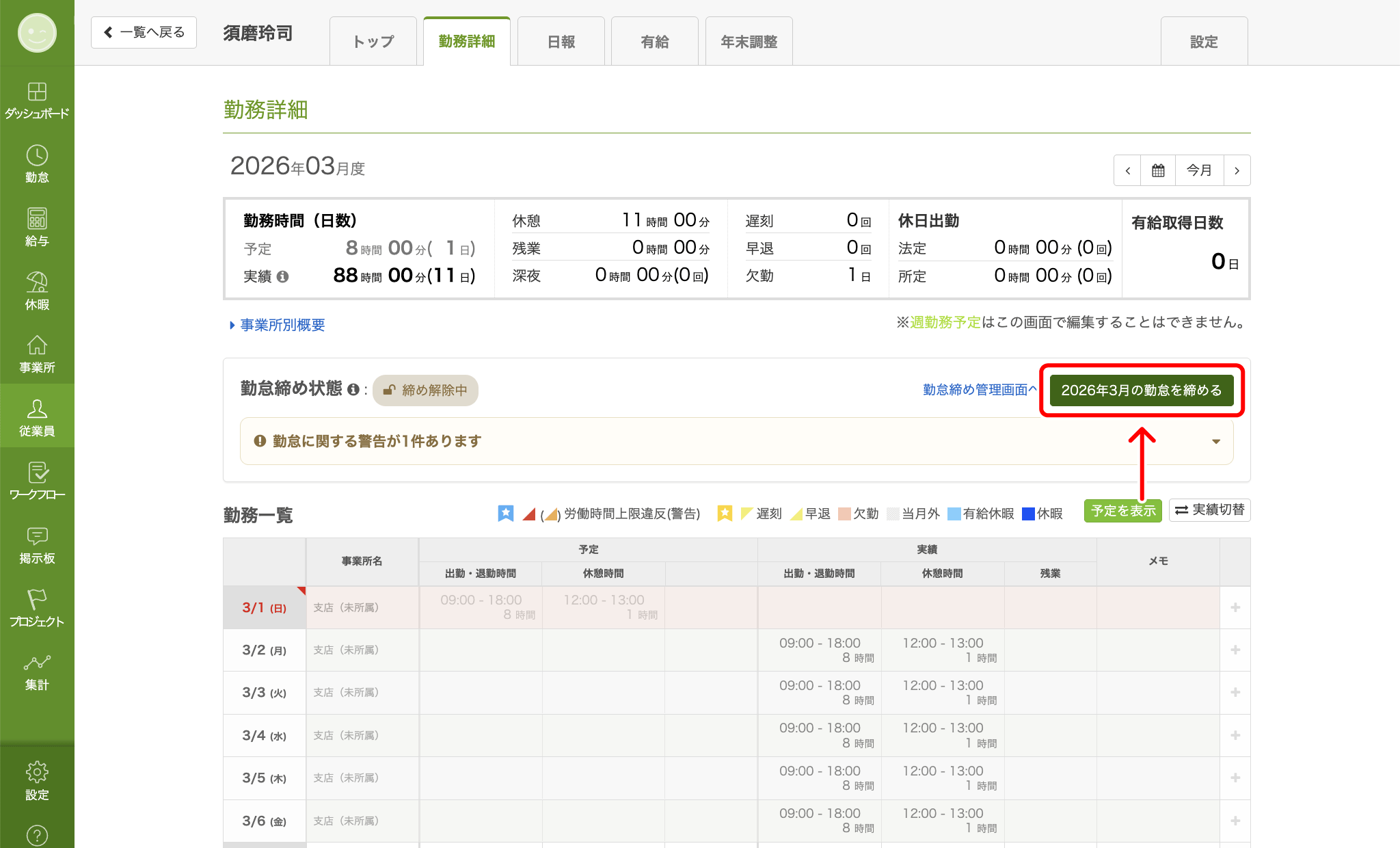Open the 休暇 umbrella icon in sidebar
The width and height of the screenshot is (1400, 848).
[x=37, y=291]
